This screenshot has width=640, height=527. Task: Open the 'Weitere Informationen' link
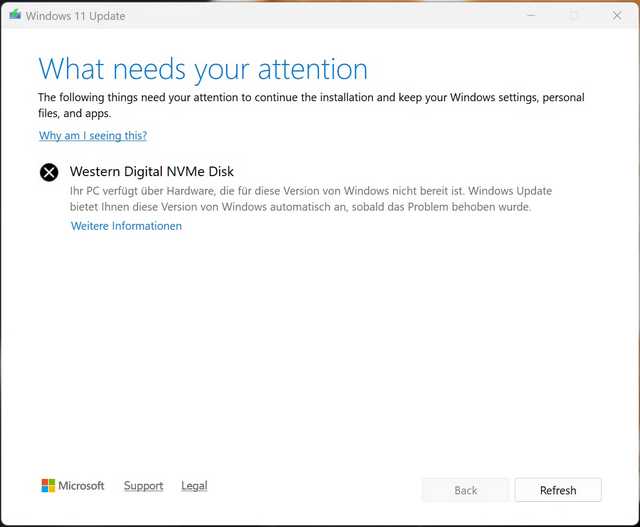(x=126, y=226)
